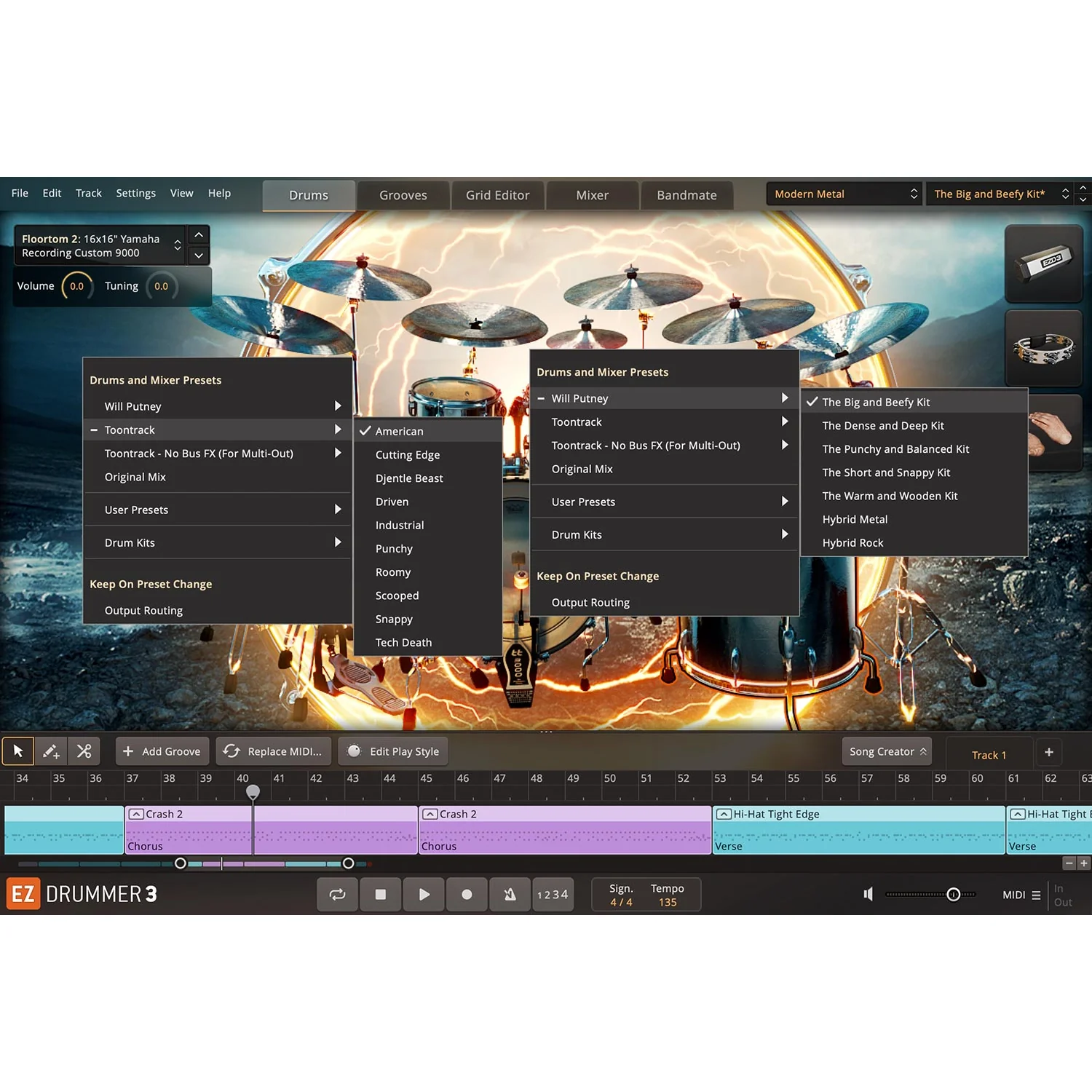
Task: Click the Replace MIDI... button
Action: [274, 751]
